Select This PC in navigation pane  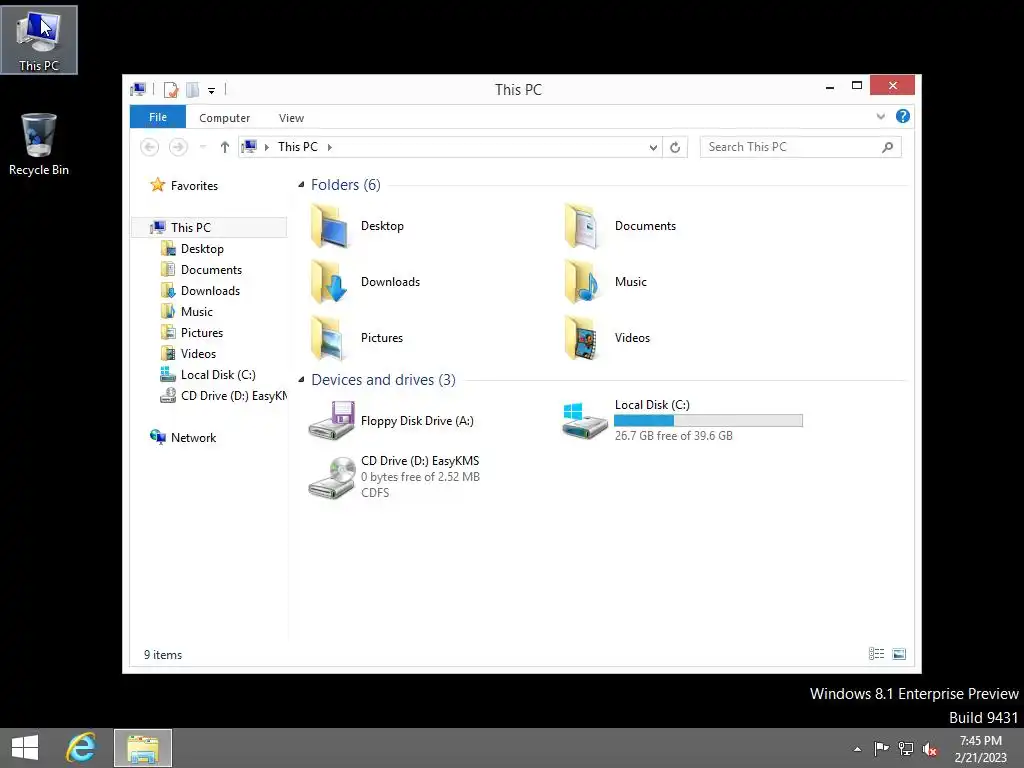point(210,227)
